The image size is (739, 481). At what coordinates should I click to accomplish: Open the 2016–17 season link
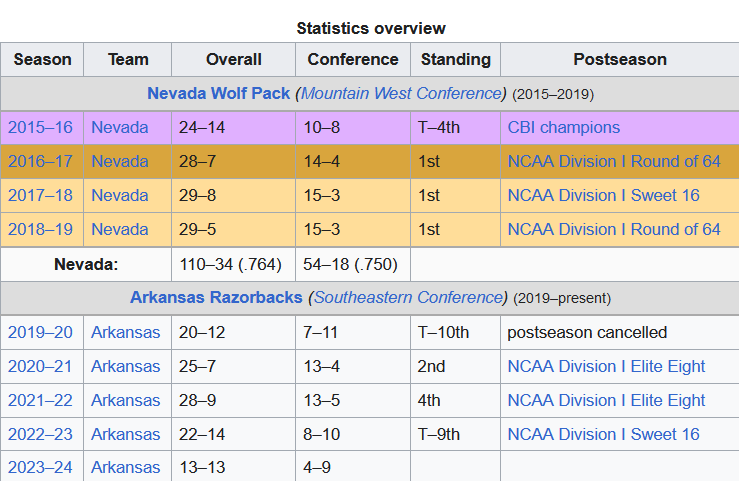click(x=40, y=161)
